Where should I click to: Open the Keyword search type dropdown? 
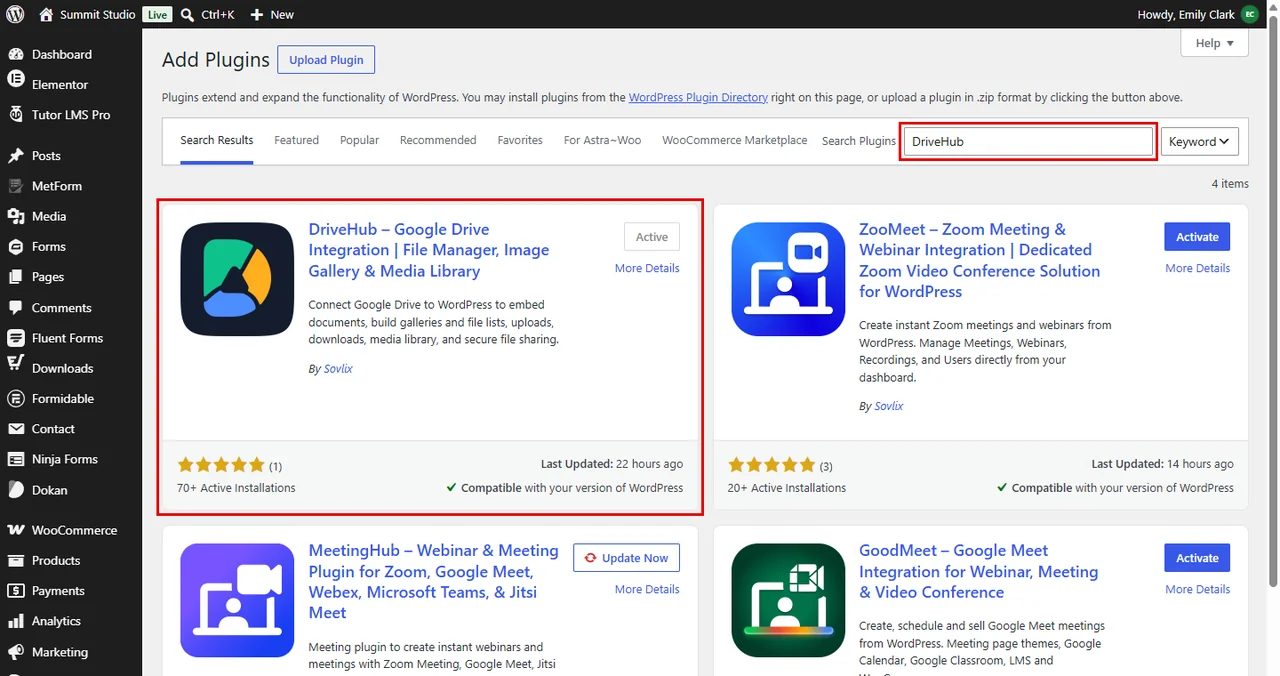[x=1199, y=141]
